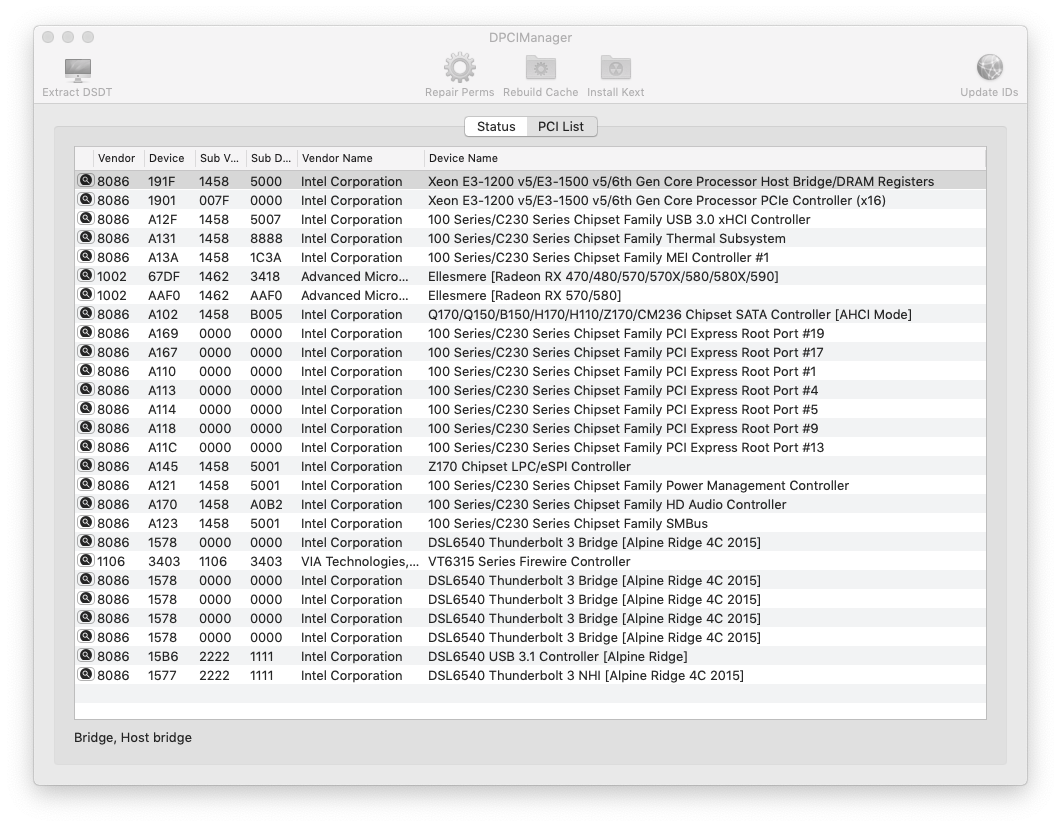Click lookup icon on the A110 row
The width and height of the screenshot is (1061, 827).
(86, 370)
